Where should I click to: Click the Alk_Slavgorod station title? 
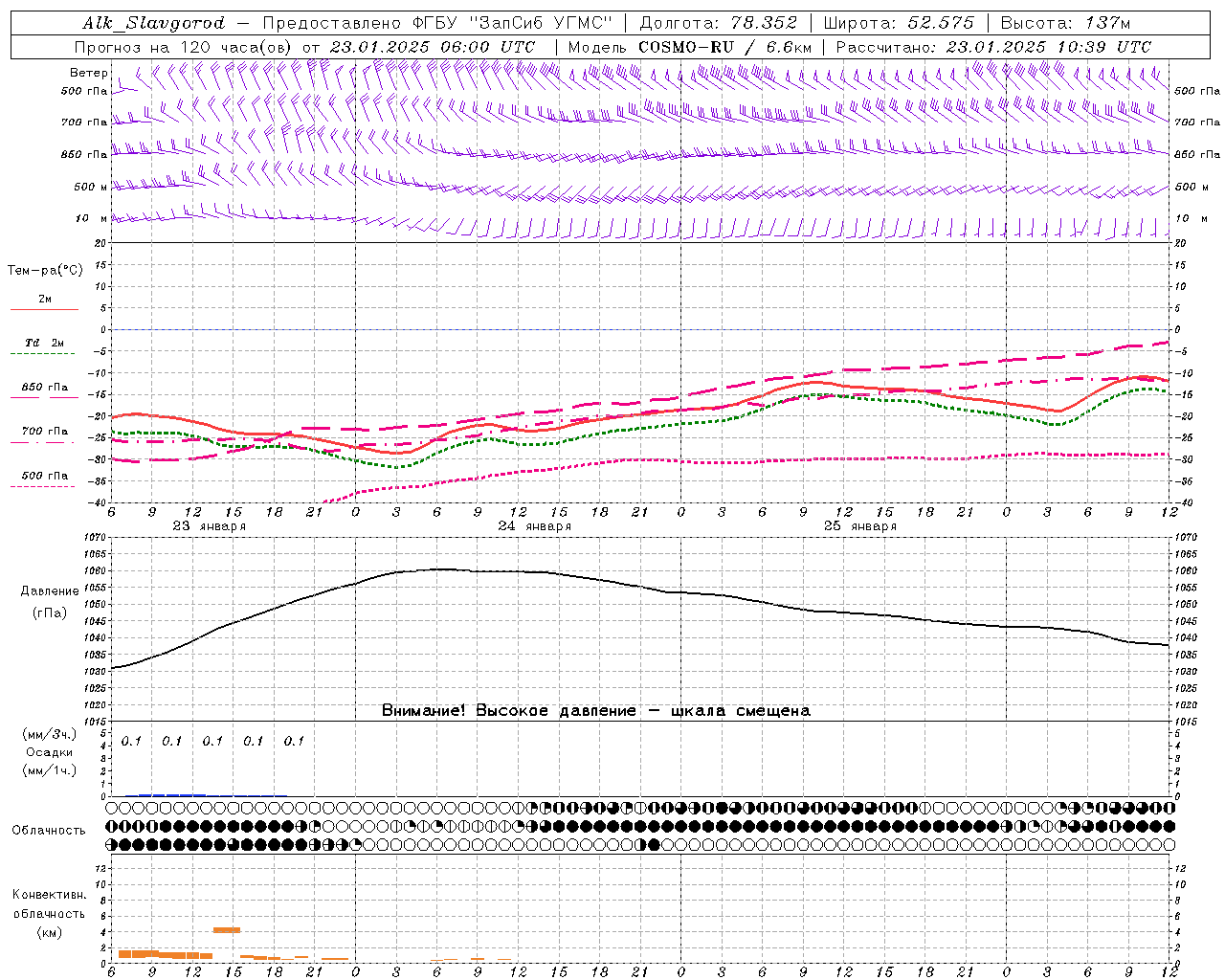(x=154, y=23)
